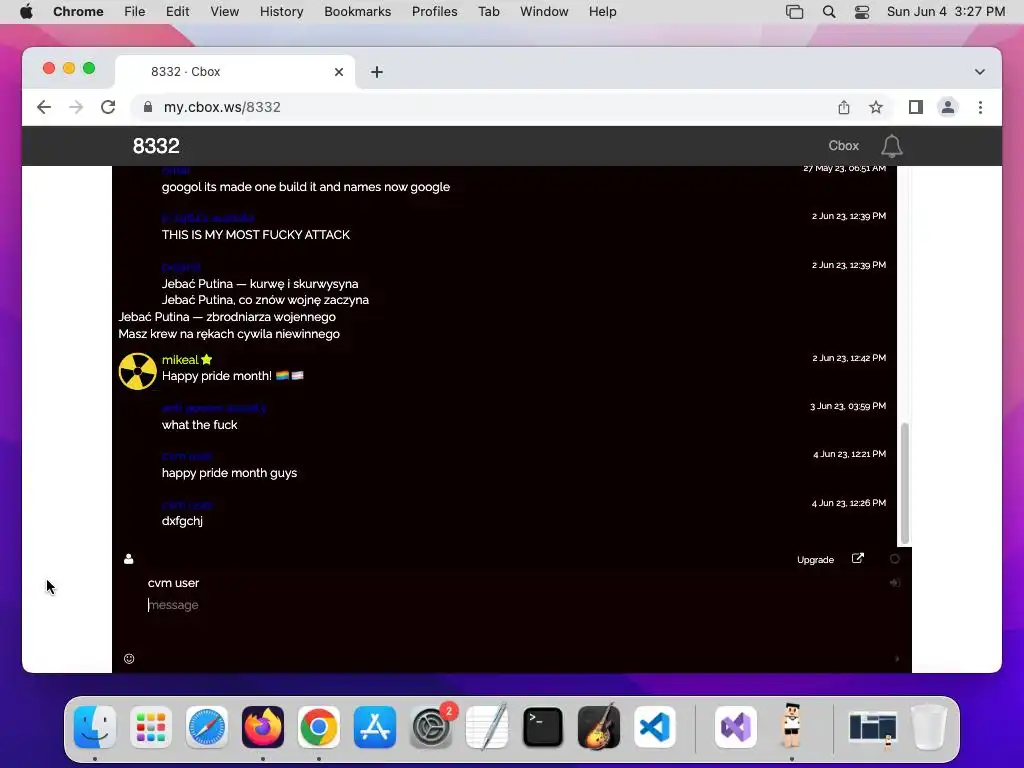Open Visual Studio purple icon in dock

[736, 727]
